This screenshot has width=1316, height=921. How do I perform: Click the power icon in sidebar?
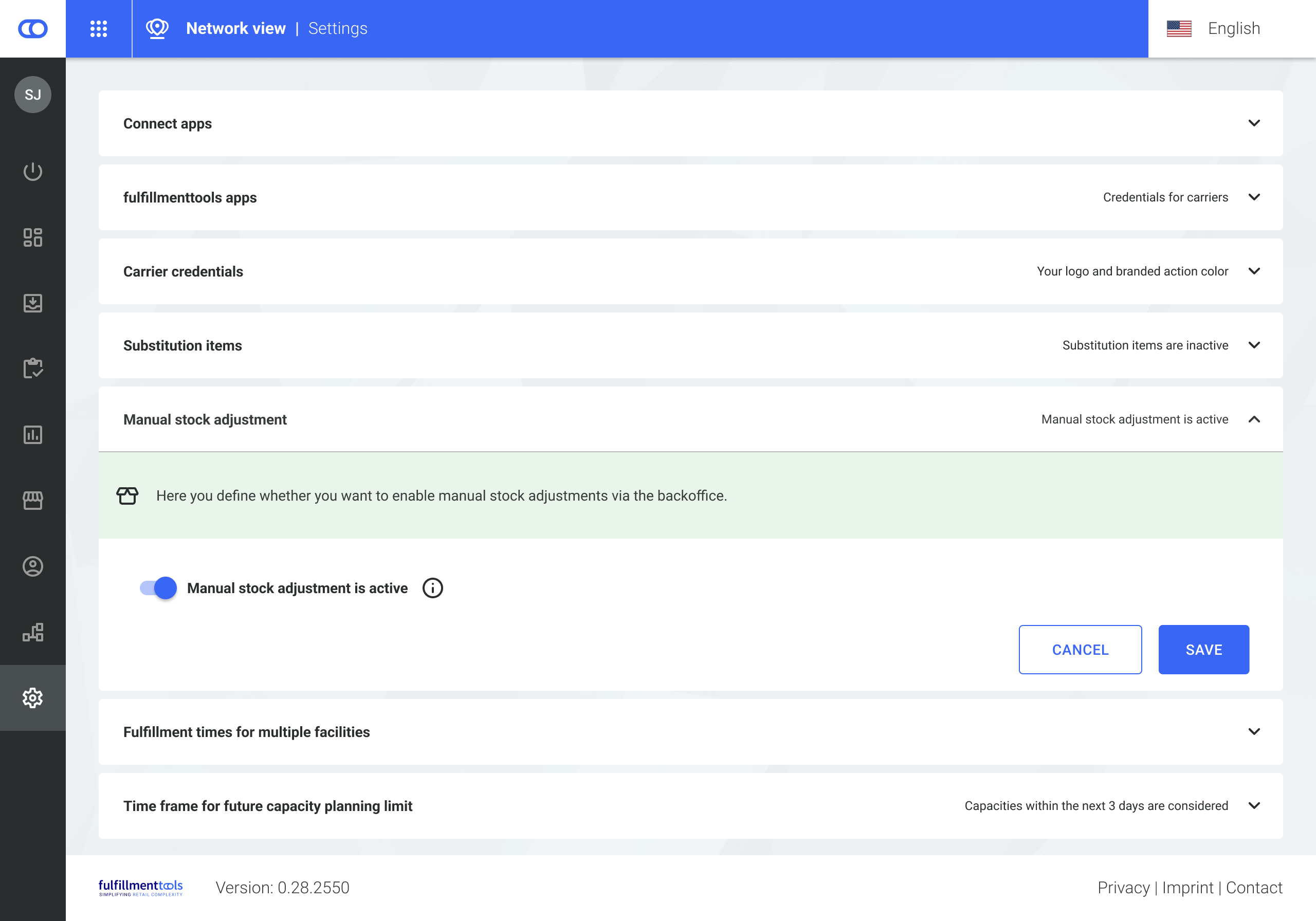[33, 171]
